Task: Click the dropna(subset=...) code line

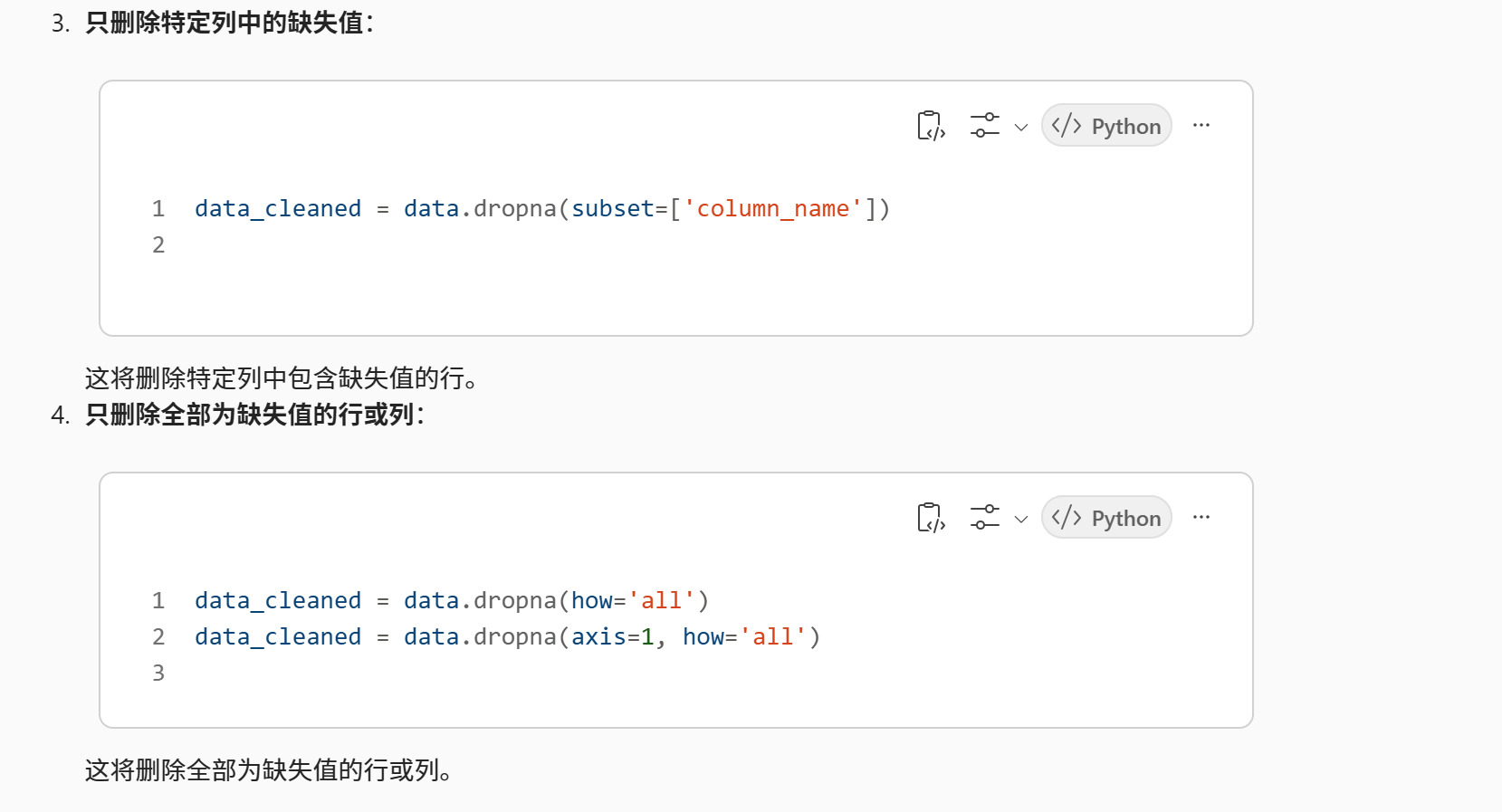Action: pos(541,209)
